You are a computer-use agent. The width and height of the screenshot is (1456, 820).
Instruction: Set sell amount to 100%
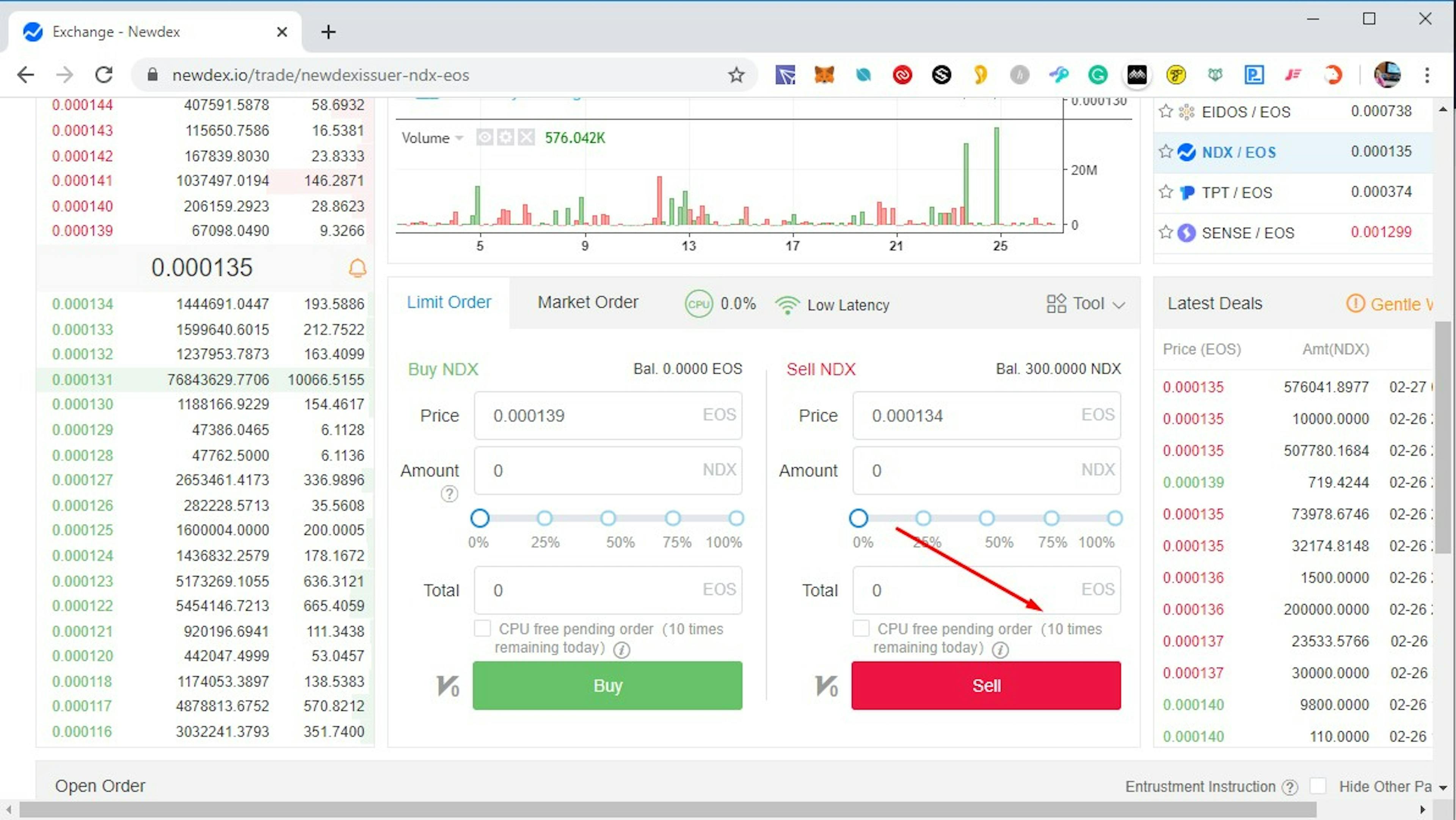pyautogui.click(x=1115, y=518)
